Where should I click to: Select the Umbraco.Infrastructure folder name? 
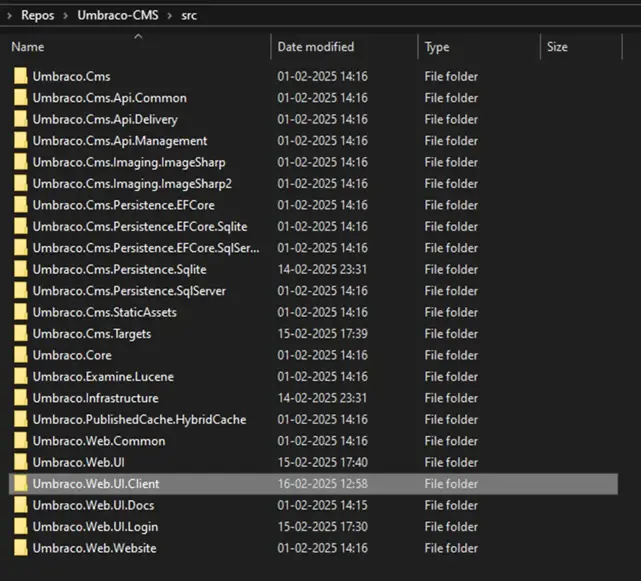click(x=95, y=398)
